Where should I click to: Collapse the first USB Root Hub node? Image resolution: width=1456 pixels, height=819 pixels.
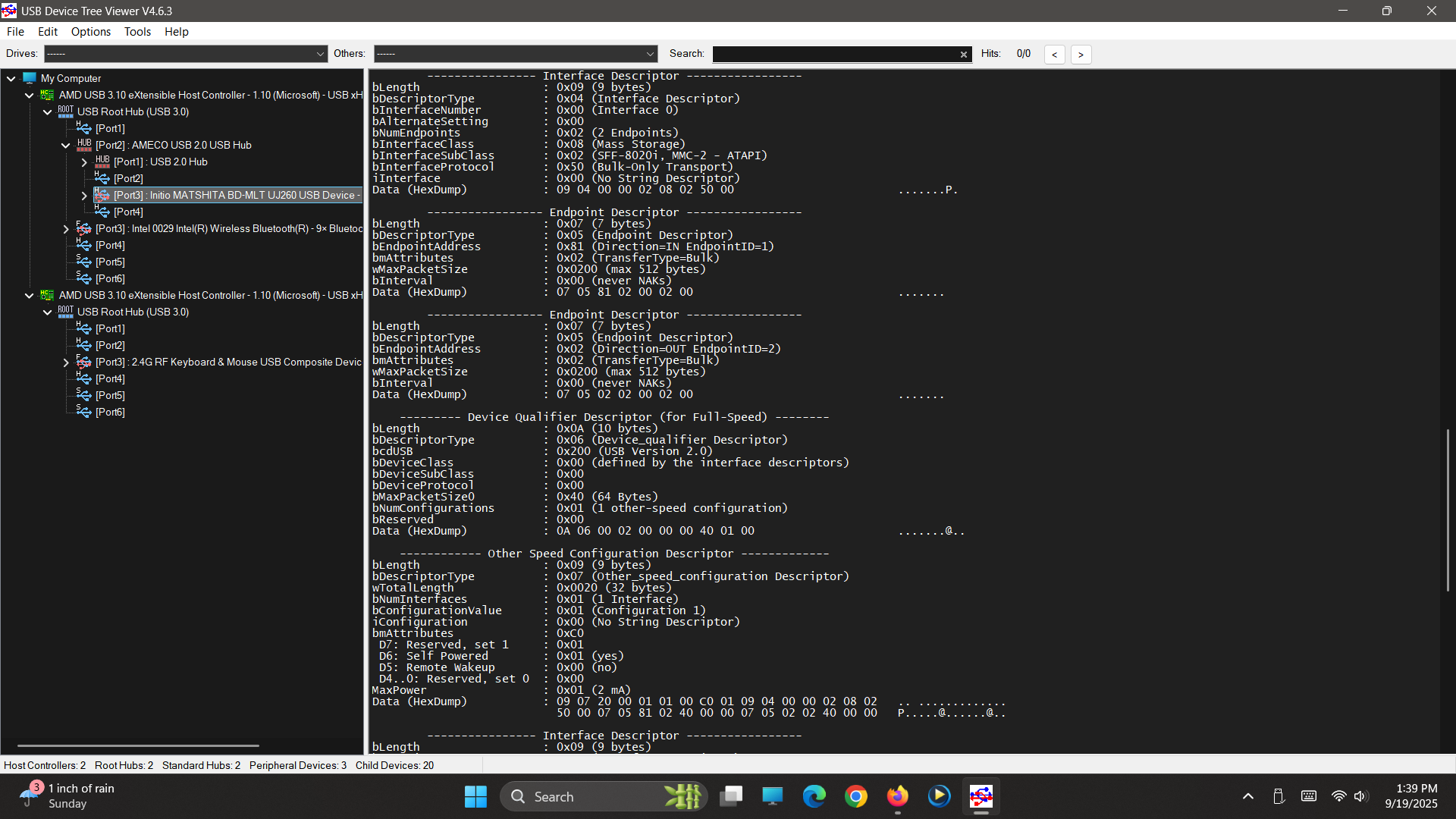(48, 111)
